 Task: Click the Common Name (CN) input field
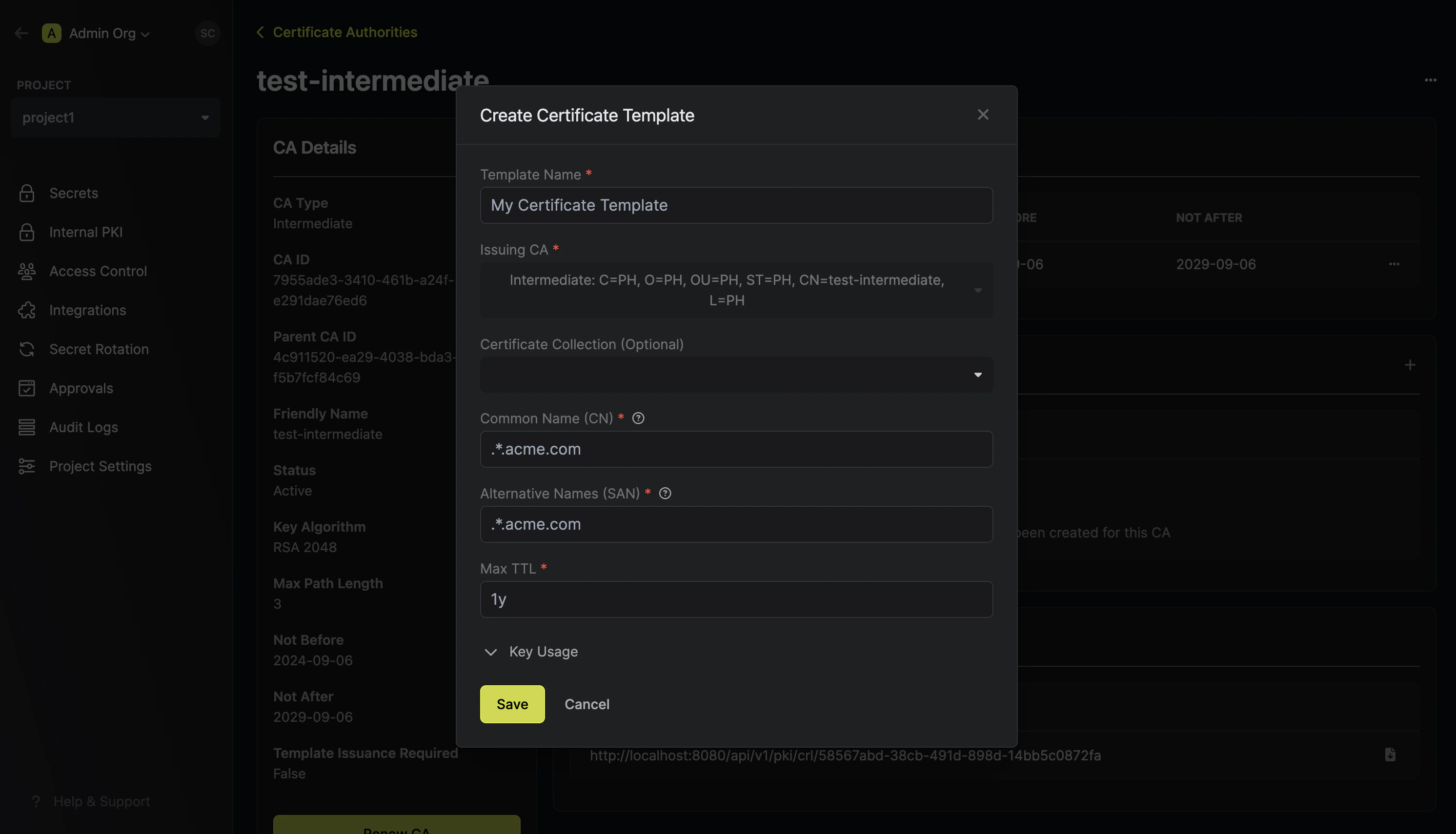click(x=736, y=449)
